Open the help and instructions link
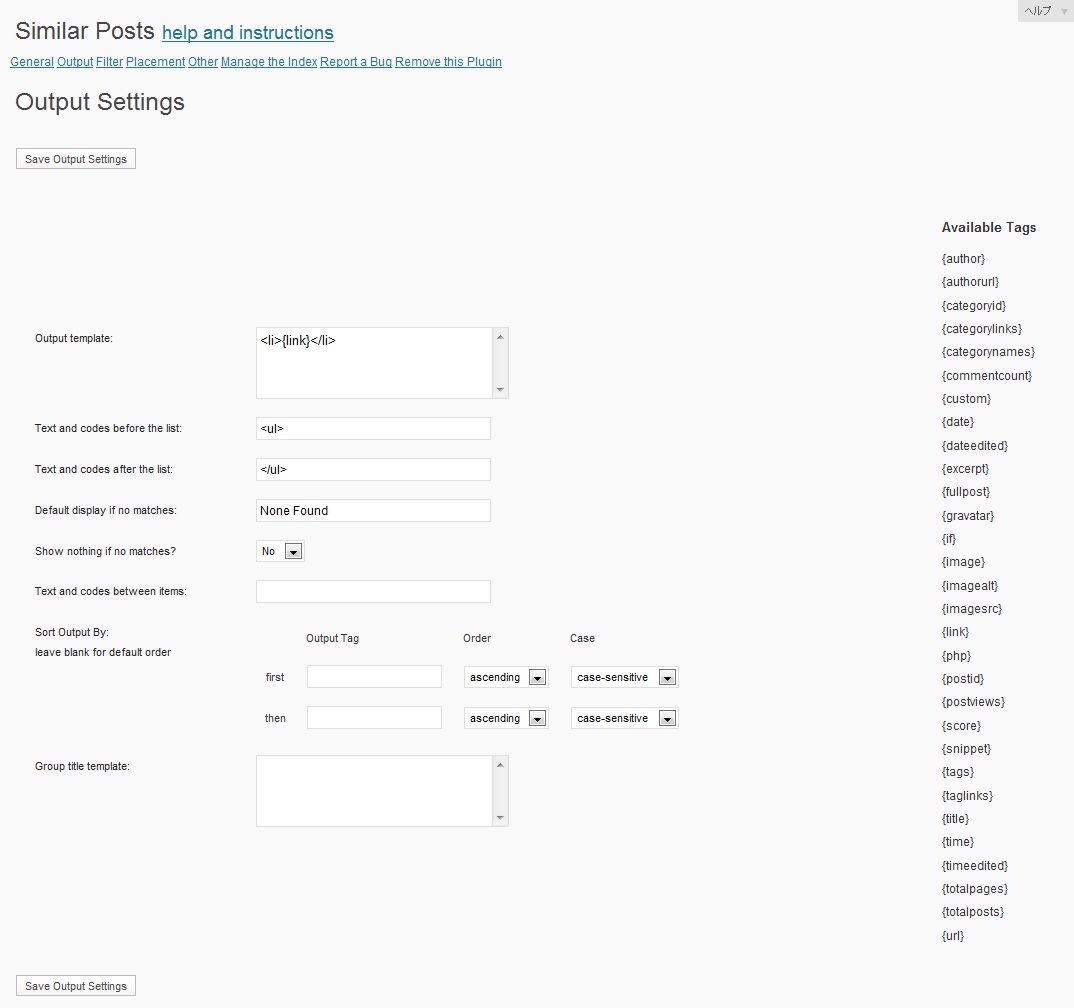The width and height of the screenshot is (1074, 1008). tap(247, 33)
